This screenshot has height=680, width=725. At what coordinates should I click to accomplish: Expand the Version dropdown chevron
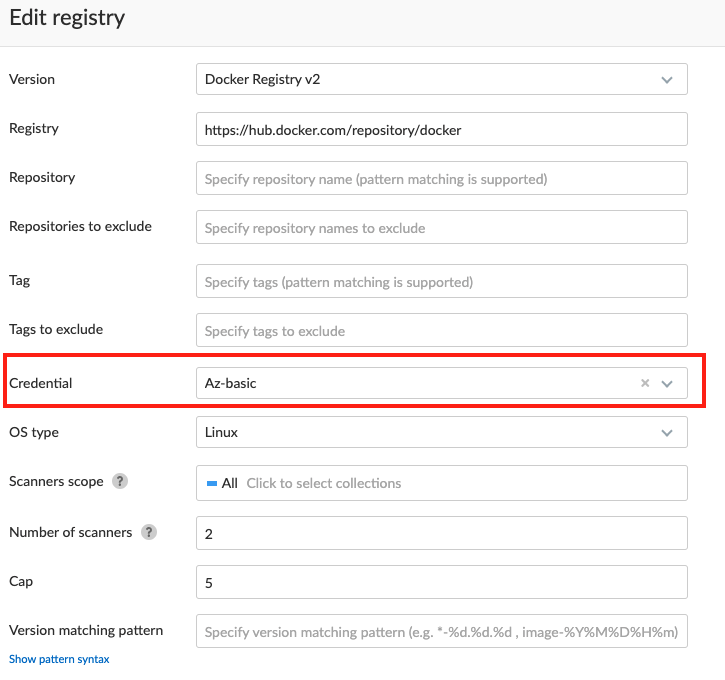pos(667,79)
